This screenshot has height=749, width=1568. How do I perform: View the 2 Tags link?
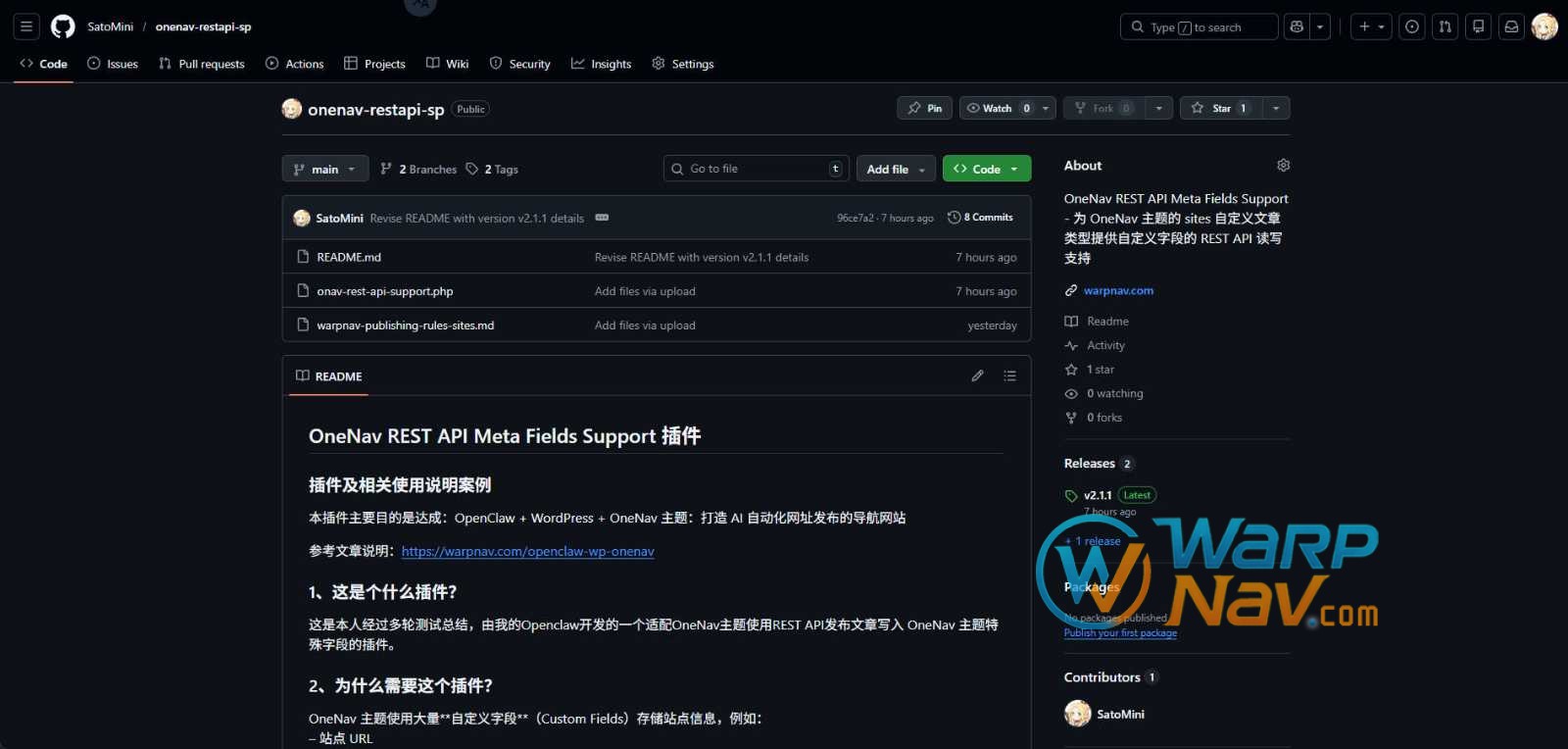coord(492,169)
